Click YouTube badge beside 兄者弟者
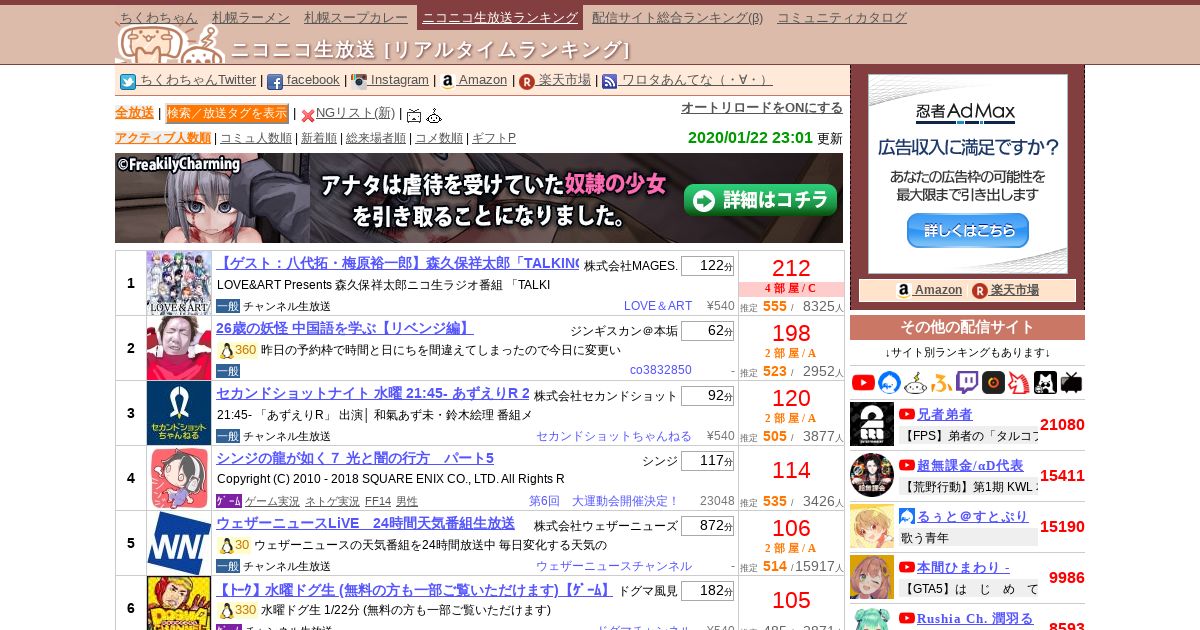This screenshot has width=1200, height=630. (x=907, y=414)
